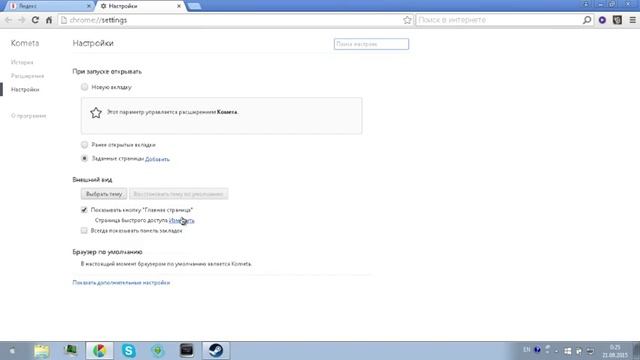Click 'Изменить' link for quick access page
Screen dimensions: 640x360
click(x=182, y=220)
